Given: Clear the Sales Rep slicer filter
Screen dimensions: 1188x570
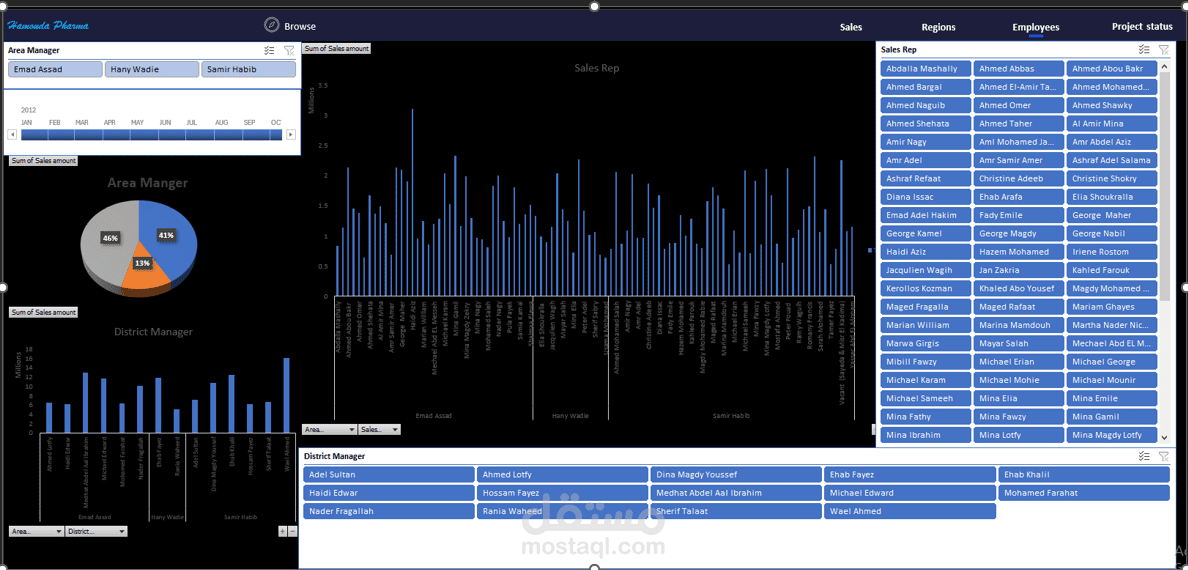Looking at the screenshot, I should click(1163, 49).
